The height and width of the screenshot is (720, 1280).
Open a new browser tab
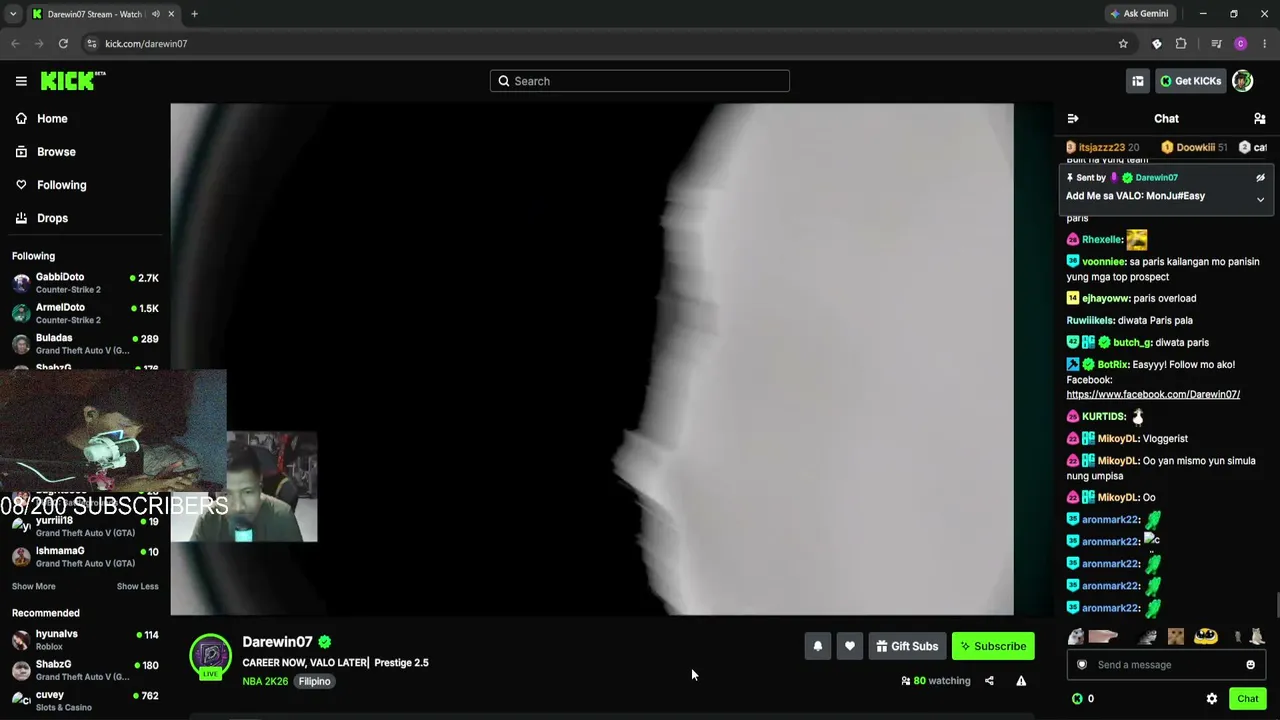coord(195,14)
